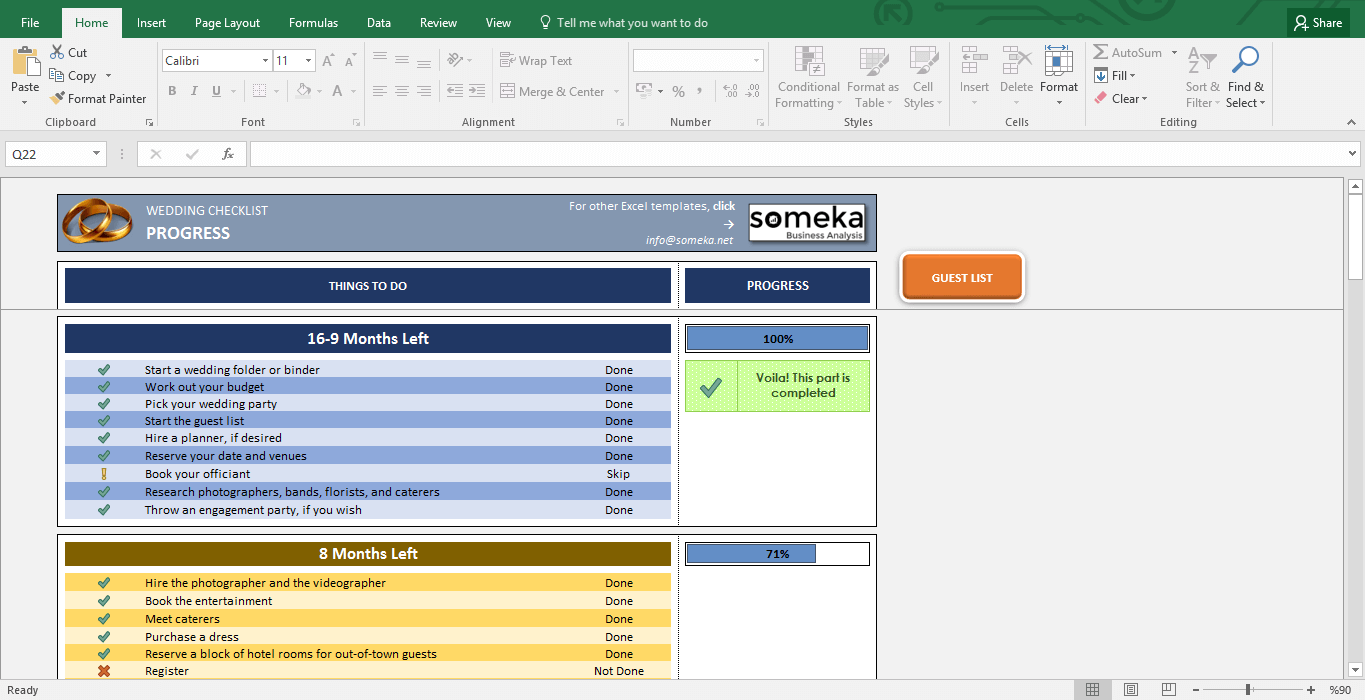
Task: Click the Insert Function fx icon
Action: (228, 154)
